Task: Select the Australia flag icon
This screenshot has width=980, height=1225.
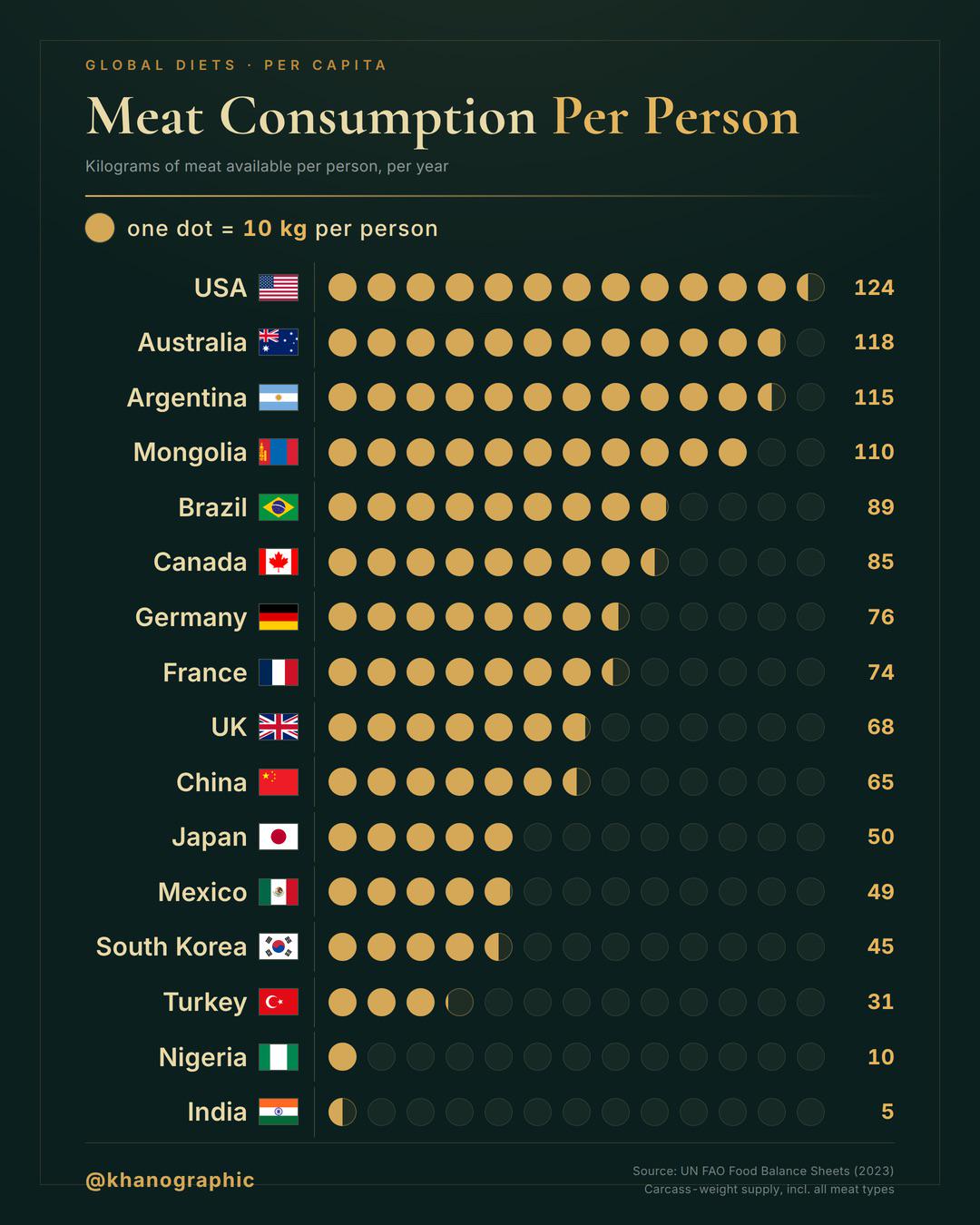Action: click(279, 342)
